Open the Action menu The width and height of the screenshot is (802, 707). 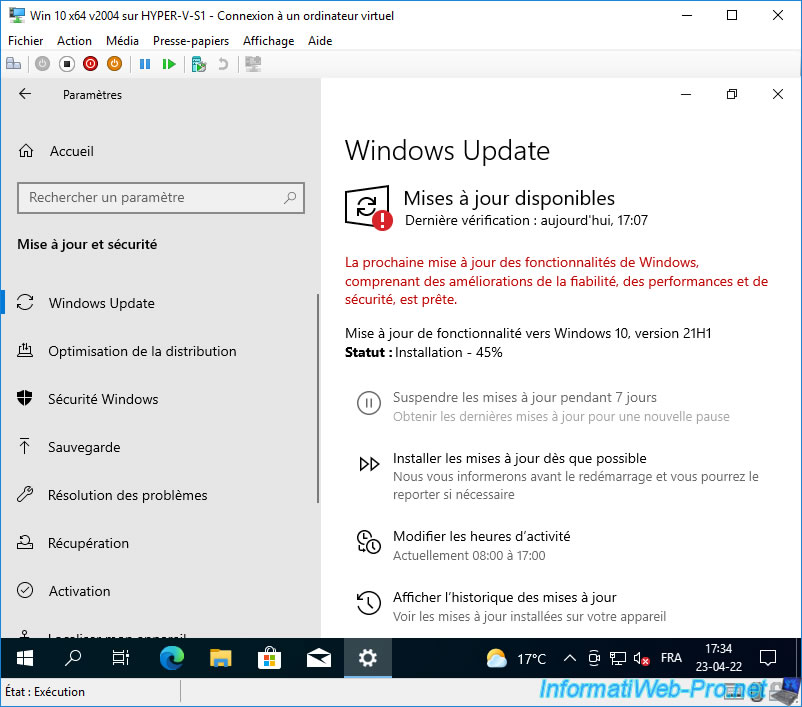pyautogui.click(x=74, y=41)
